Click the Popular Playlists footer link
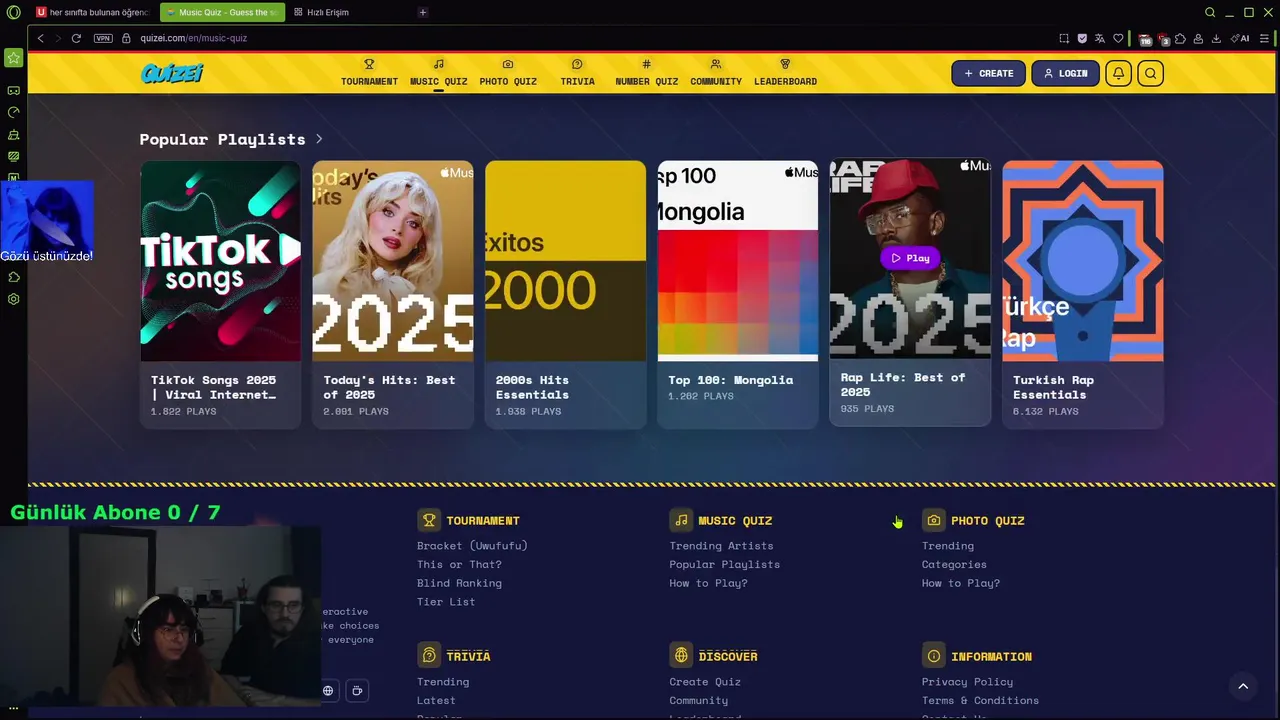The height and width of the screenshot is (720, 1280). [724, 565]
